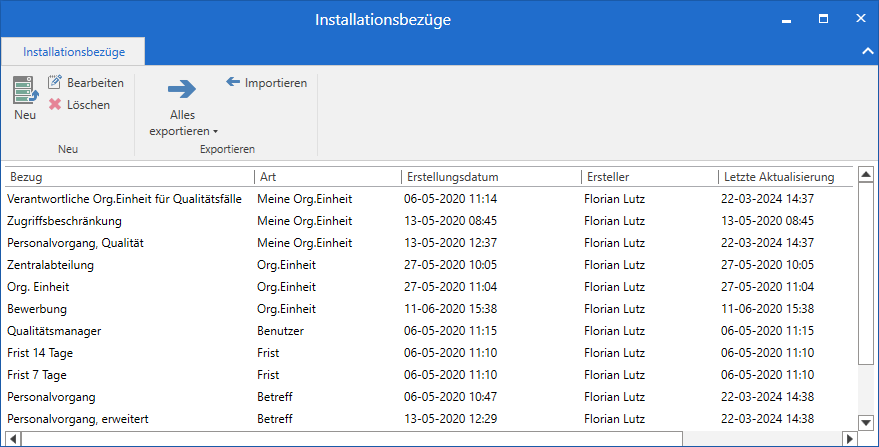879x447 pixels.
Task: Select the Frist 14 Tage row
Action: pyautogui.click(x=40, y=353)
